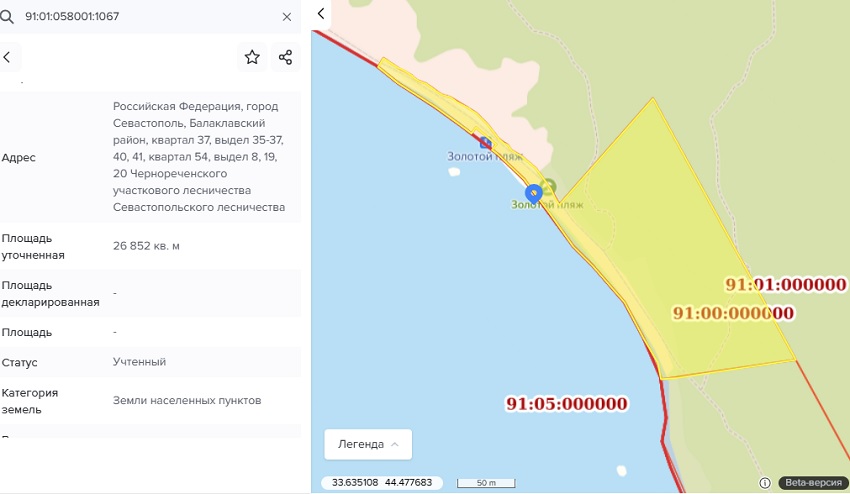Clear the cadastral number search field

click(x=287, y=17)
